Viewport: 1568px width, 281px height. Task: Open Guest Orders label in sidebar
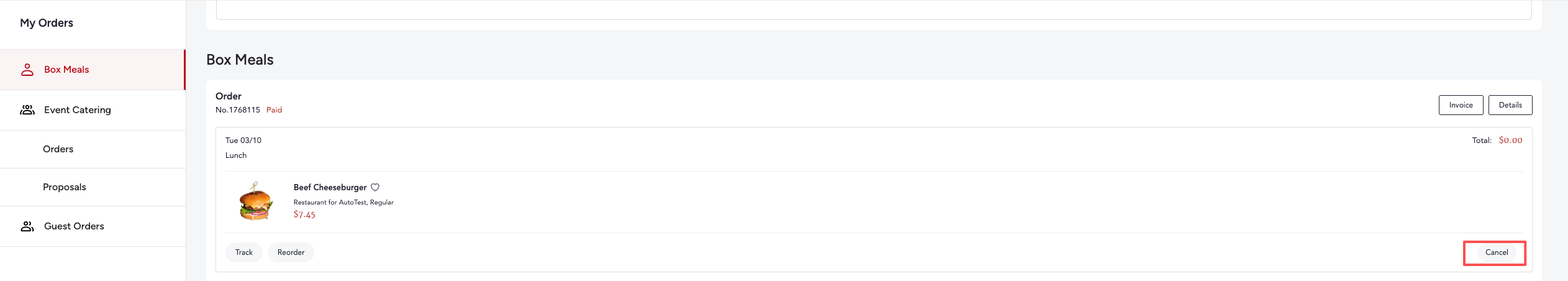click(74, 226)
